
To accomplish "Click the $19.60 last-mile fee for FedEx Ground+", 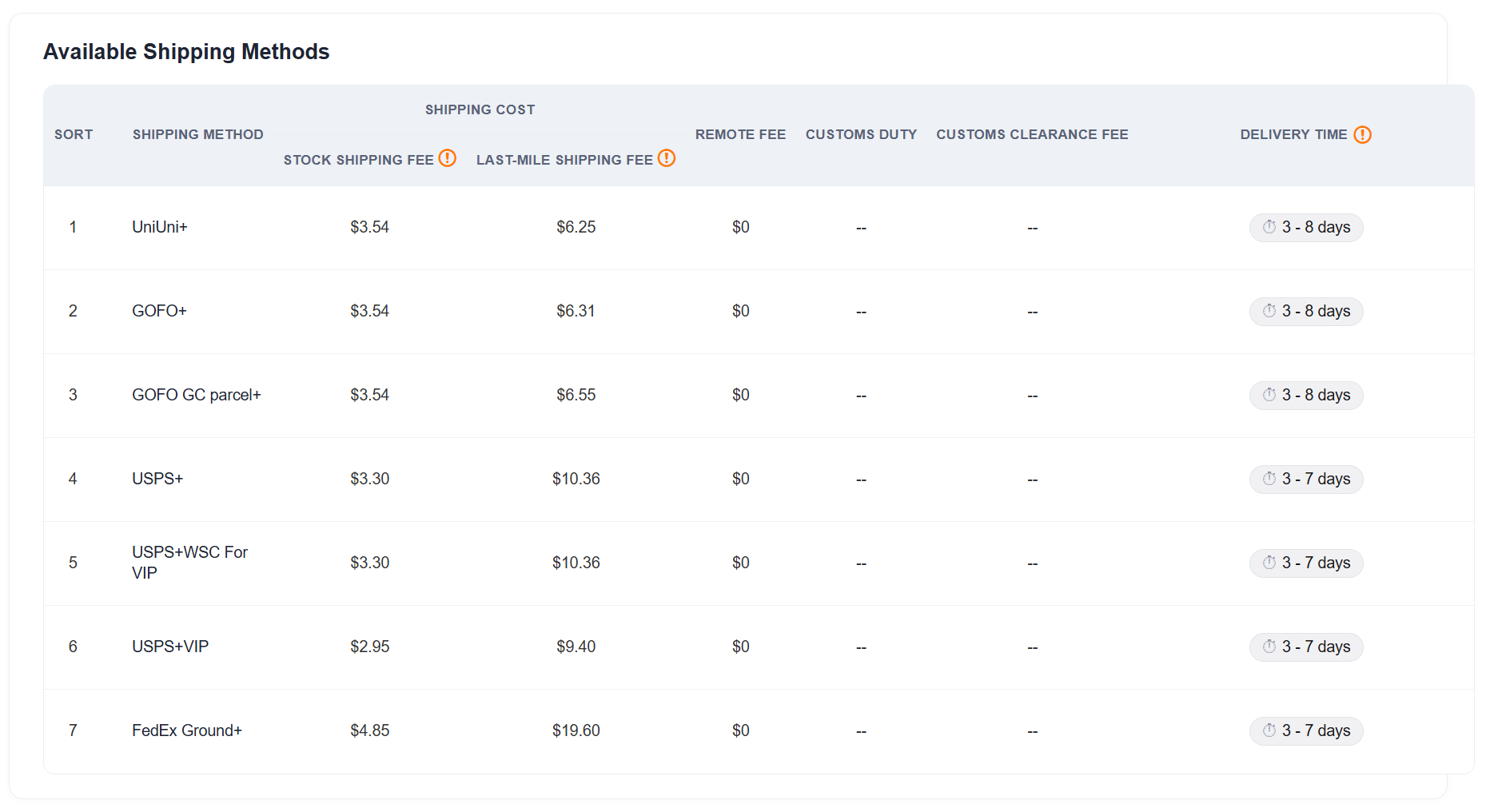I will click(576, 730).
